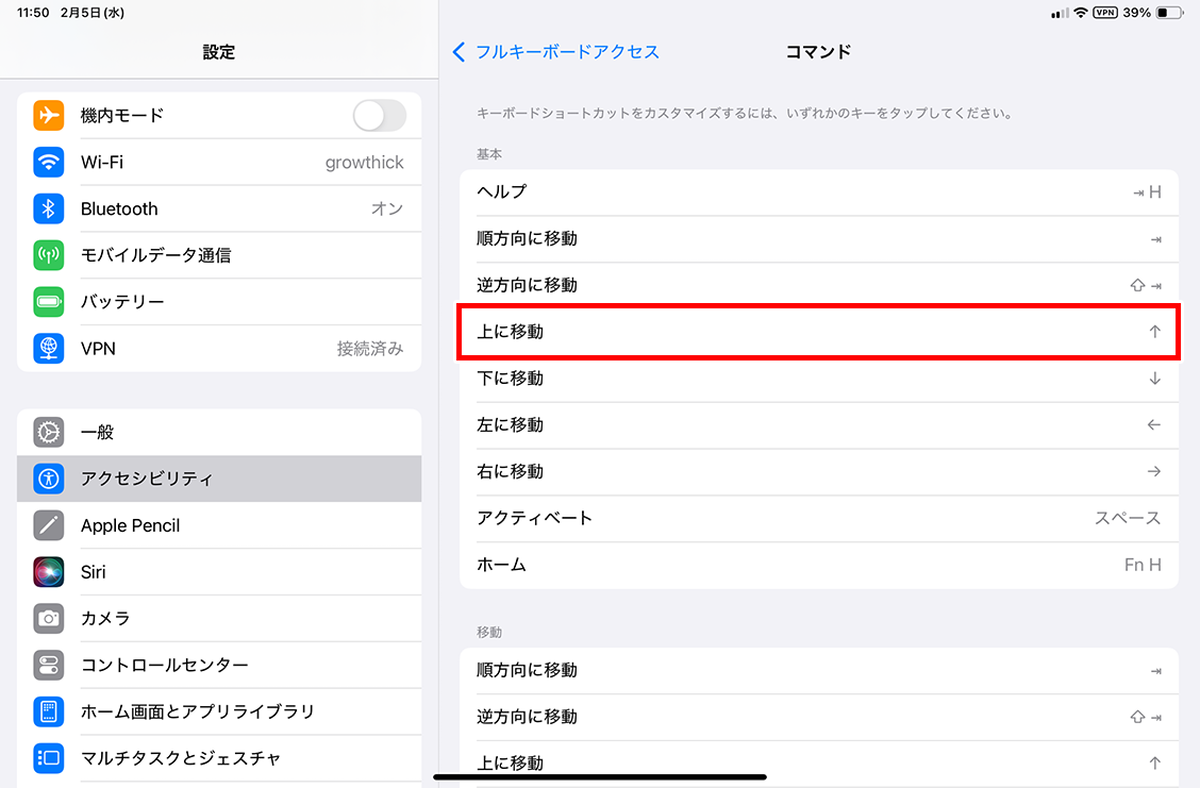This screenshot has width=1200, height=788.
Task: Tap the Airplane Mode orange icon
Action: point(48,115)
